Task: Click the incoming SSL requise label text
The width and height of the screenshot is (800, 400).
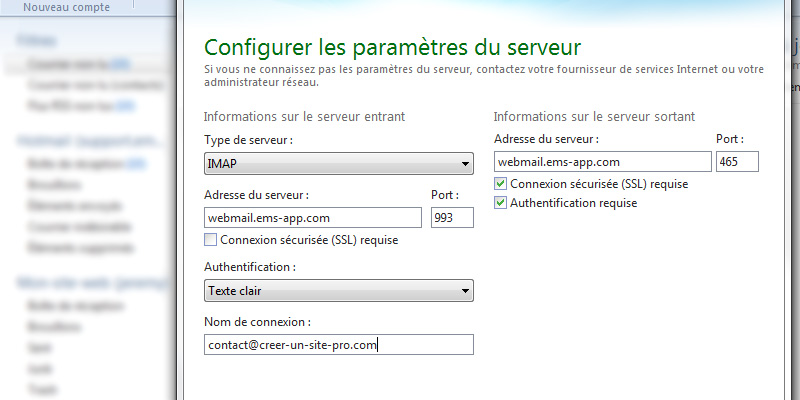Action: click(309, 240)
